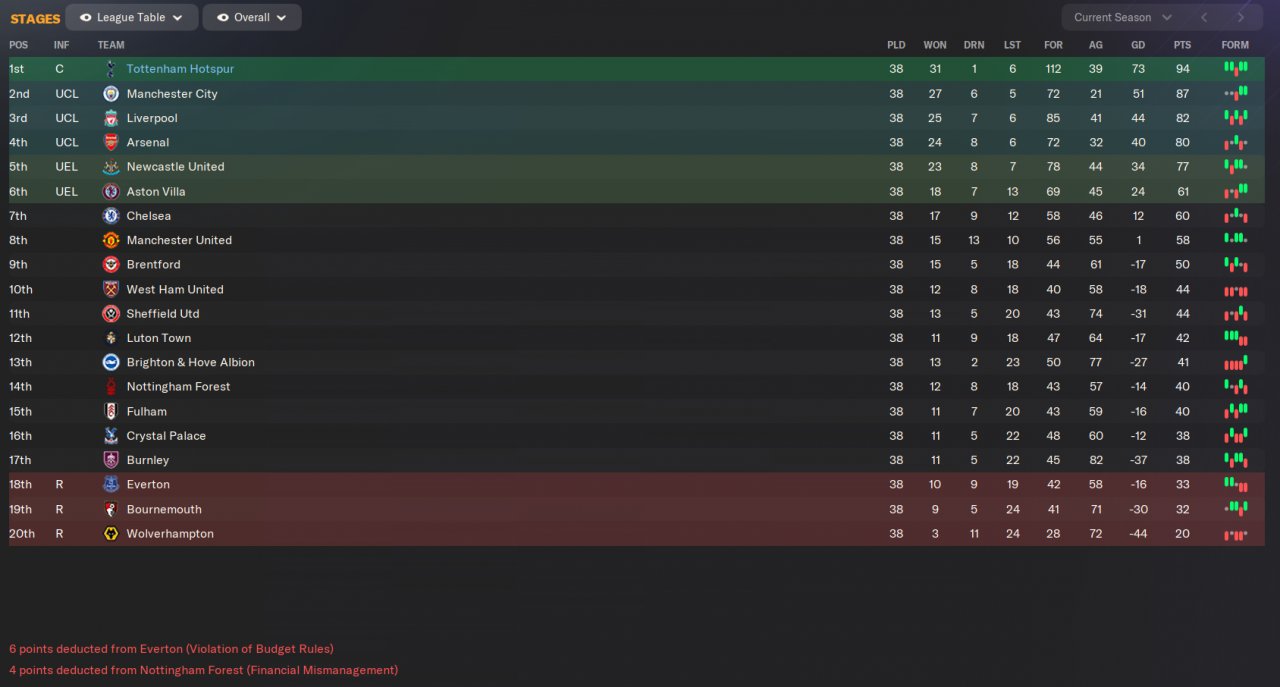Click the Tottenham Hotspur club crest

[x=111, y=69]
